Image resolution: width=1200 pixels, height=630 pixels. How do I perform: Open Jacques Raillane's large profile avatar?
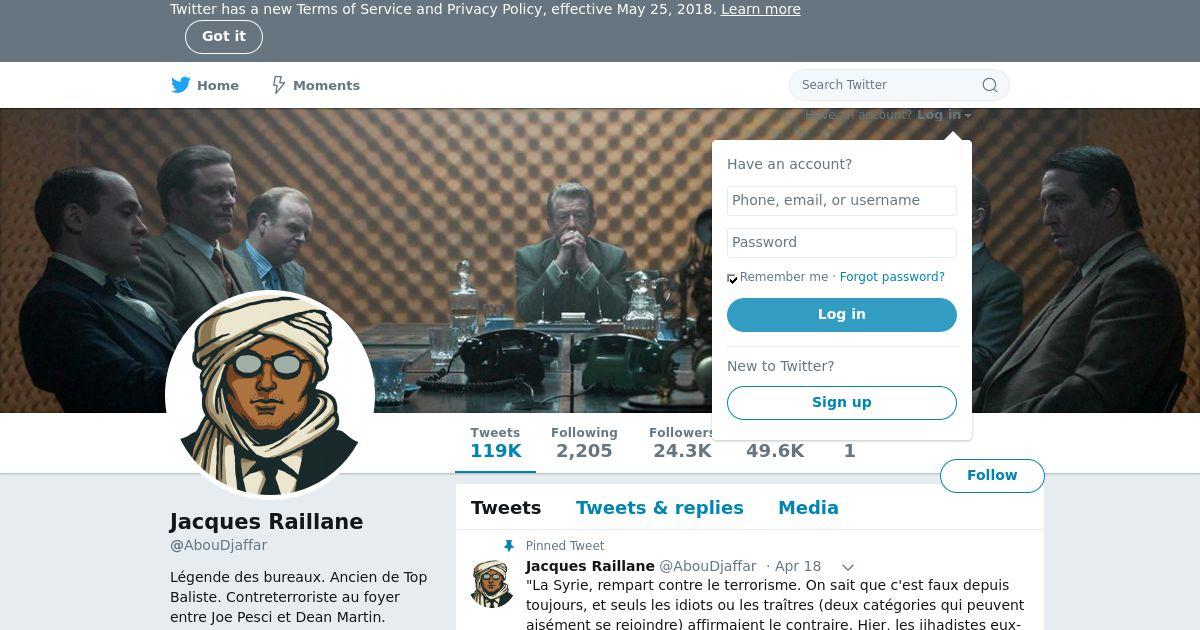[x=270, y=395]
